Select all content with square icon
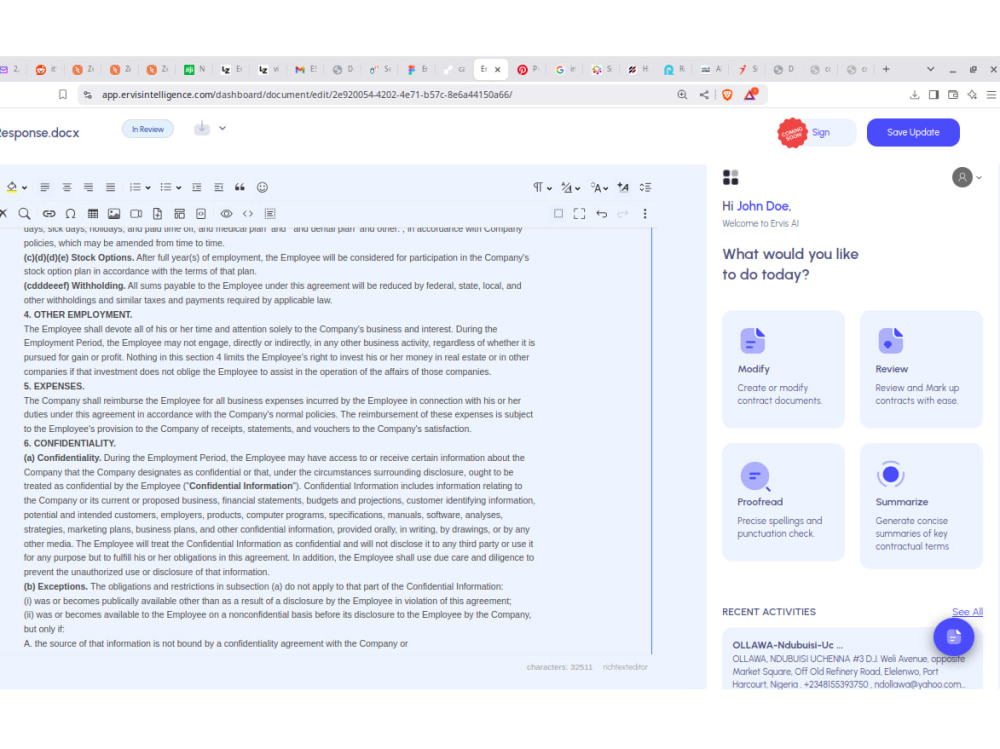 pyautogui.click(x=558, y=214)
